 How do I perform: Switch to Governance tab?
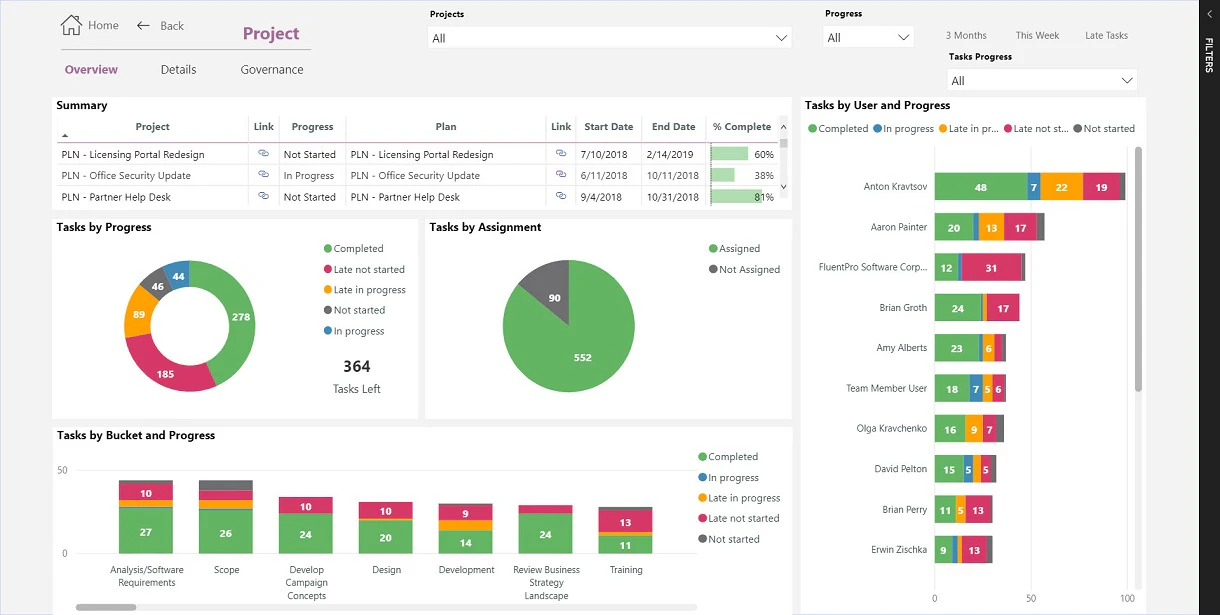coord(272,70)
